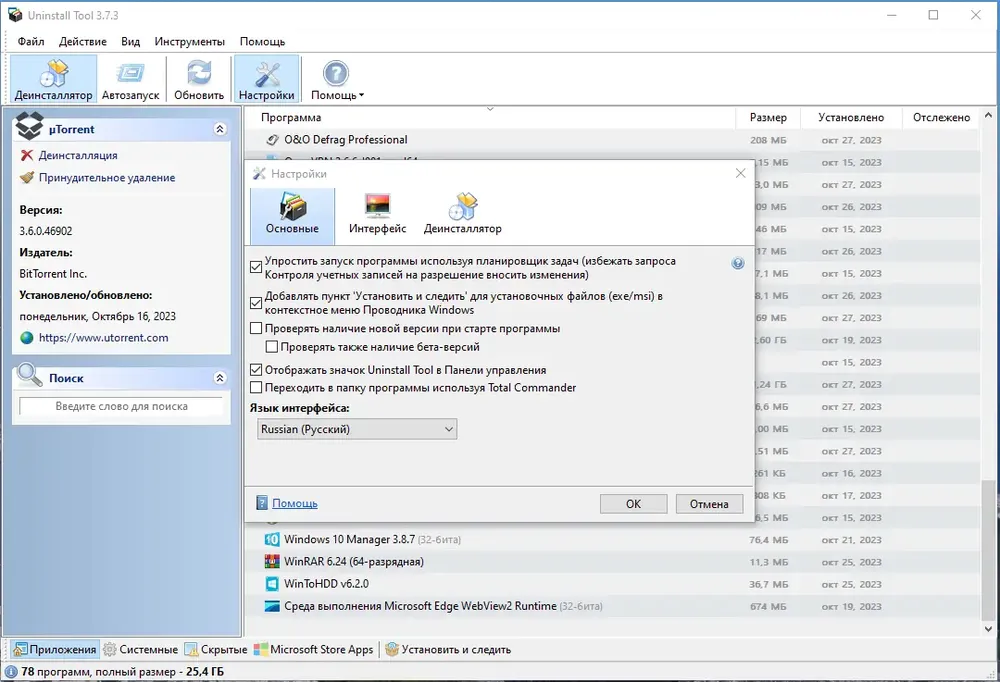Open the Автозапуск toolbar icon
Image resolution: width=1000 pixels, height=682 pixels.
[x=130, y=73]
